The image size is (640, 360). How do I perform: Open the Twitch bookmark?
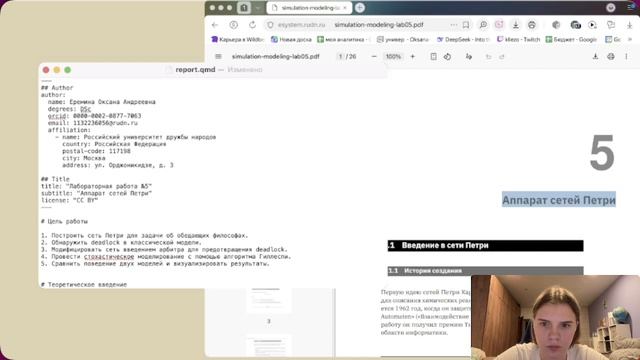click(x=518, y=40)
